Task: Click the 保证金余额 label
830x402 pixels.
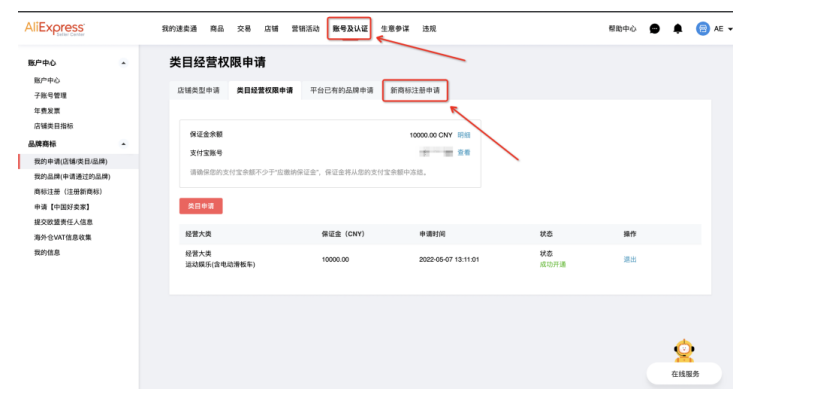Action: (x=206, y=135)
